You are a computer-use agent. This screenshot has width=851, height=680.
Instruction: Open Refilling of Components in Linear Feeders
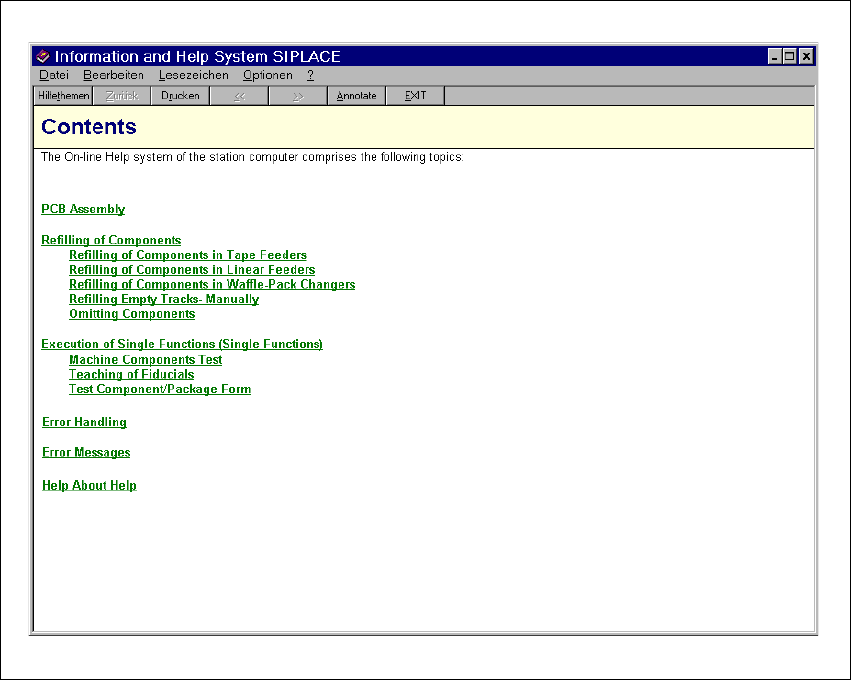[192, 269]
